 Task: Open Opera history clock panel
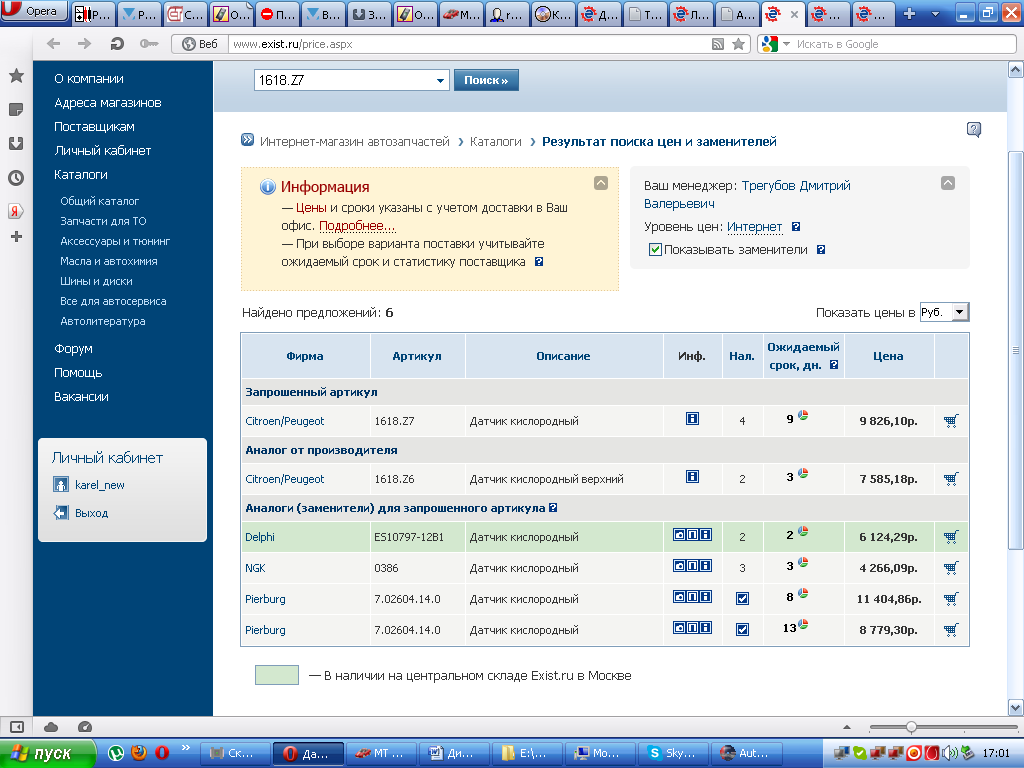click(x=16, y=178)
